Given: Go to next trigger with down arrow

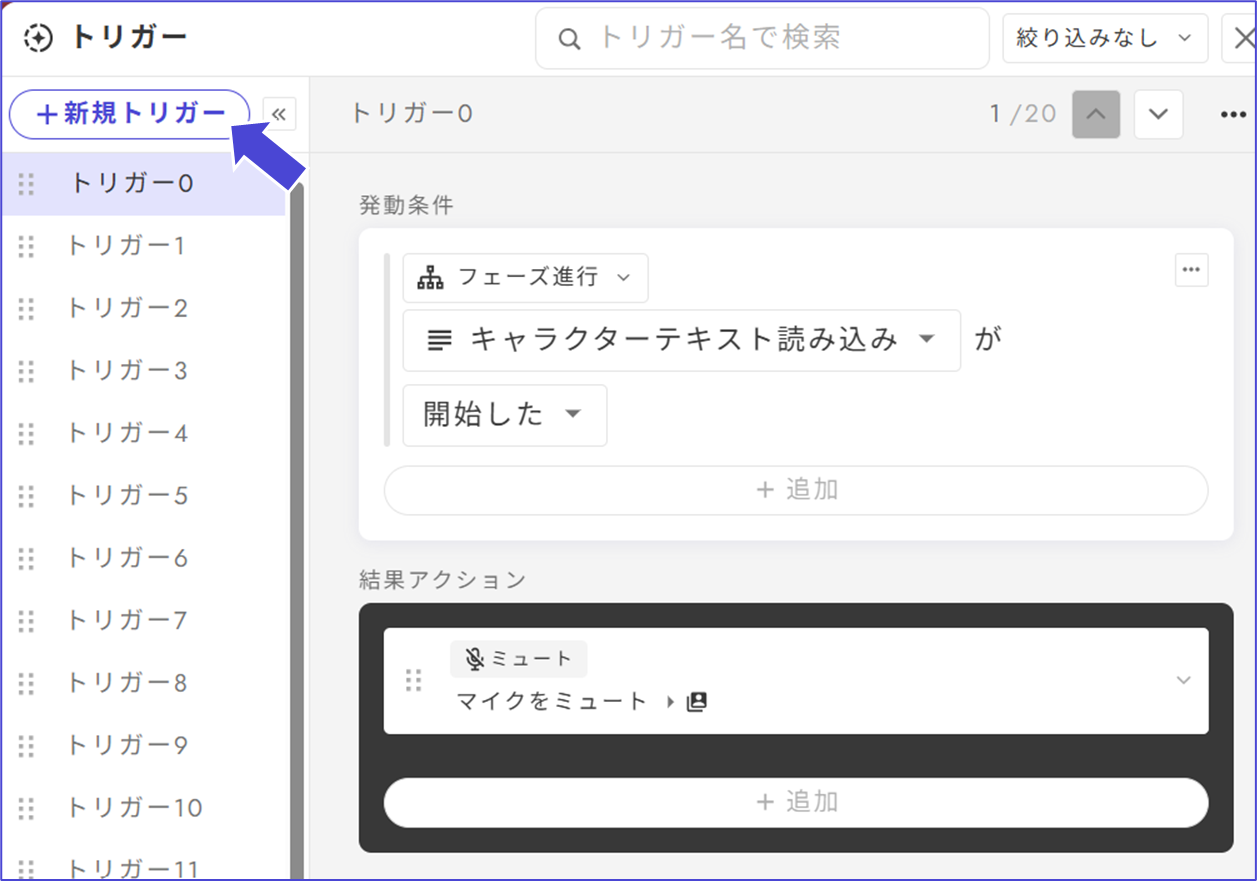Looking at the screenshot, I should tap(1158, 114).
